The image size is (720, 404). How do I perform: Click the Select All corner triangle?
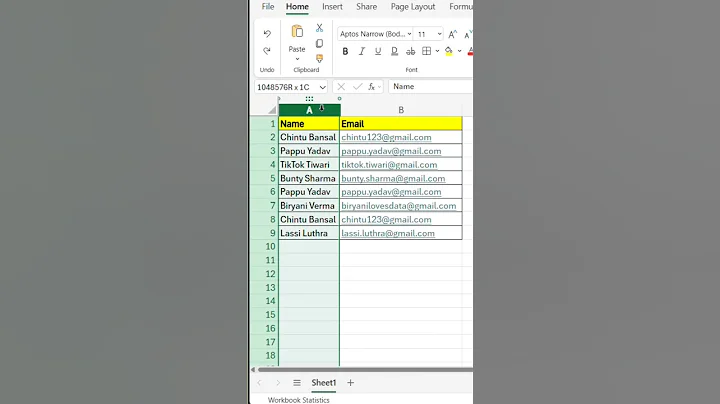pos(272,110)
